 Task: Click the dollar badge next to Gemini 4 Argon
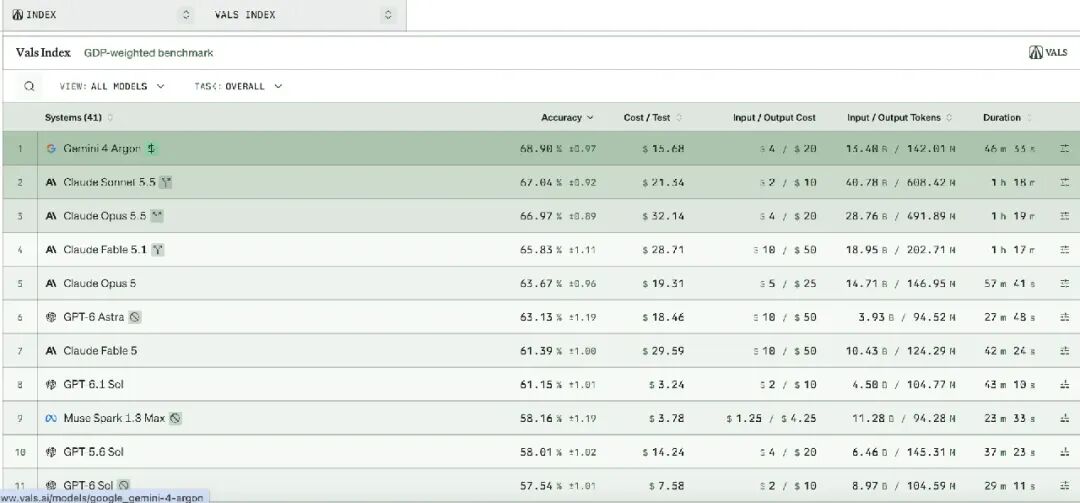152,148
